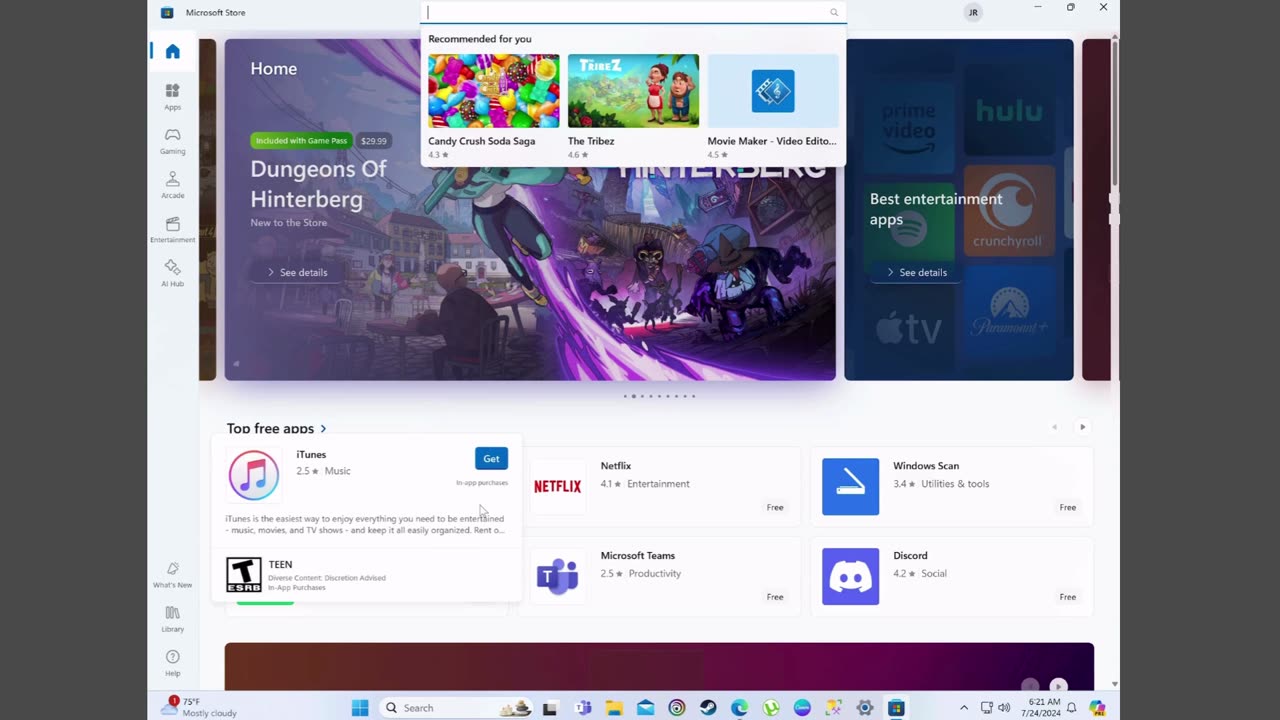Image resolution: width=1280 pixels, height=720 pixels.
Task: Click the search magnifier icon in the search box
Action: click(x=834, y=12)
